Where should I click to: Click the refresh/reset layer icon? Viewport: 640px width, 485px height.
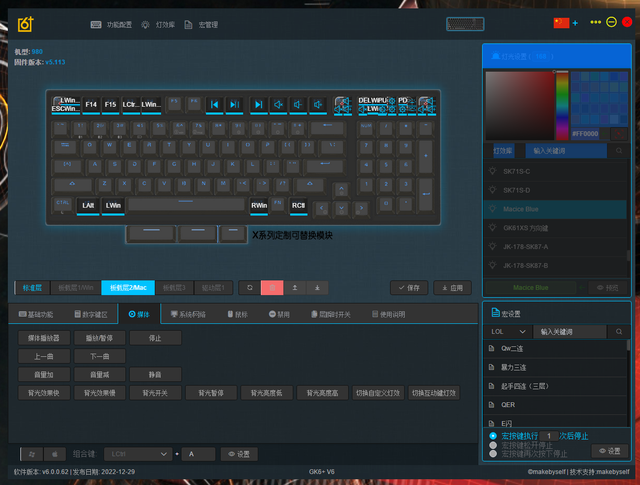click(x=250, y=288)
